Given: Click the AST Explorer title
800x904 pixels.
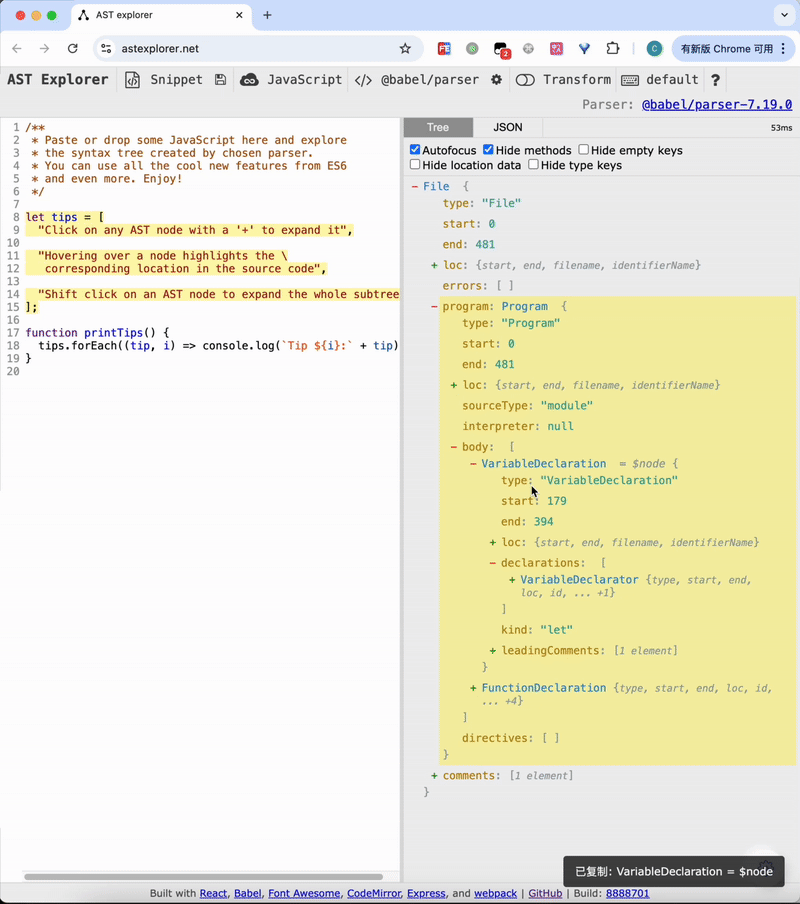Looking at the screenshot, I should [x=58, y=80].
